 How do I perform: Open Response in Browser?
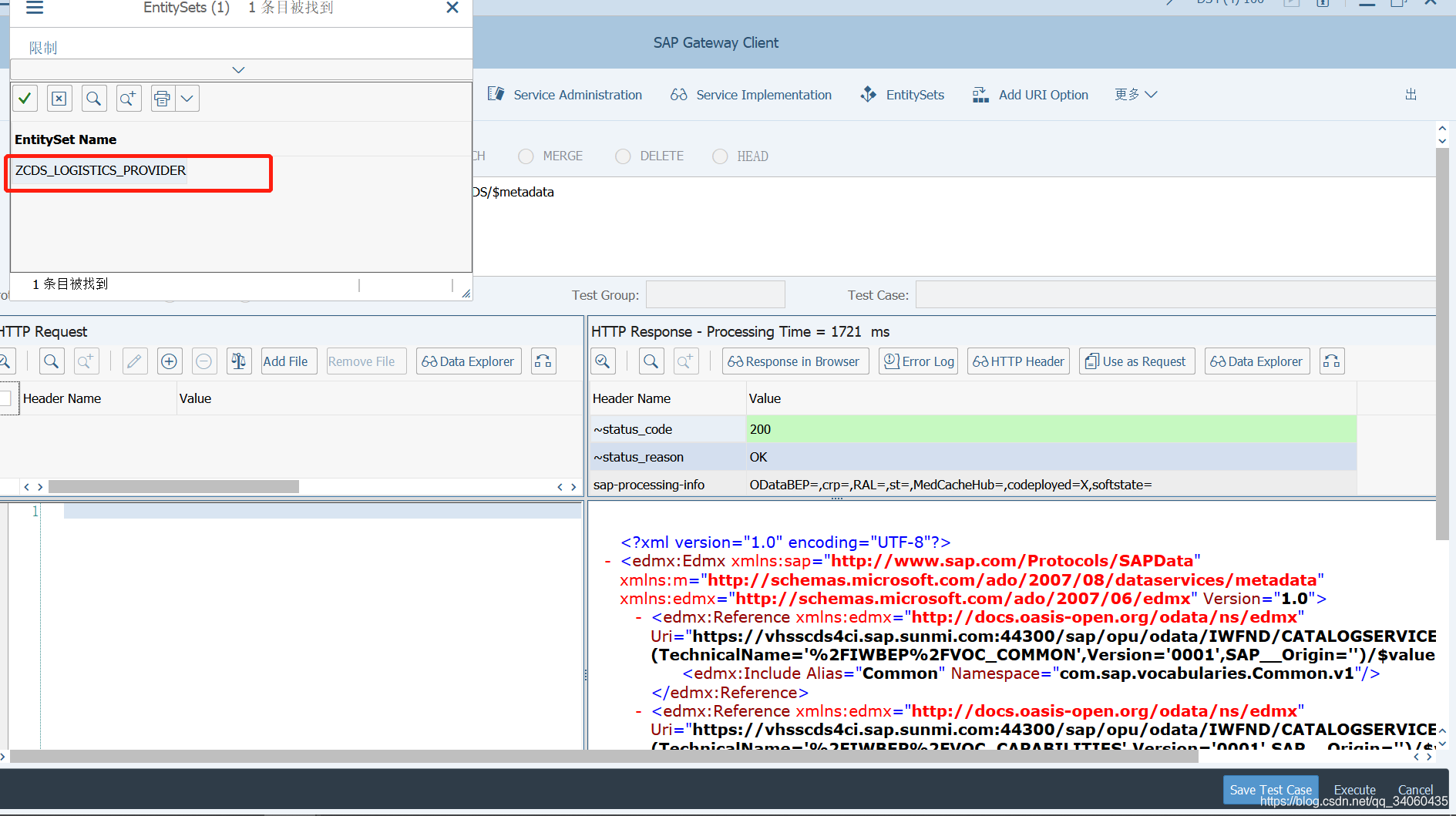(x=795, y=361)
